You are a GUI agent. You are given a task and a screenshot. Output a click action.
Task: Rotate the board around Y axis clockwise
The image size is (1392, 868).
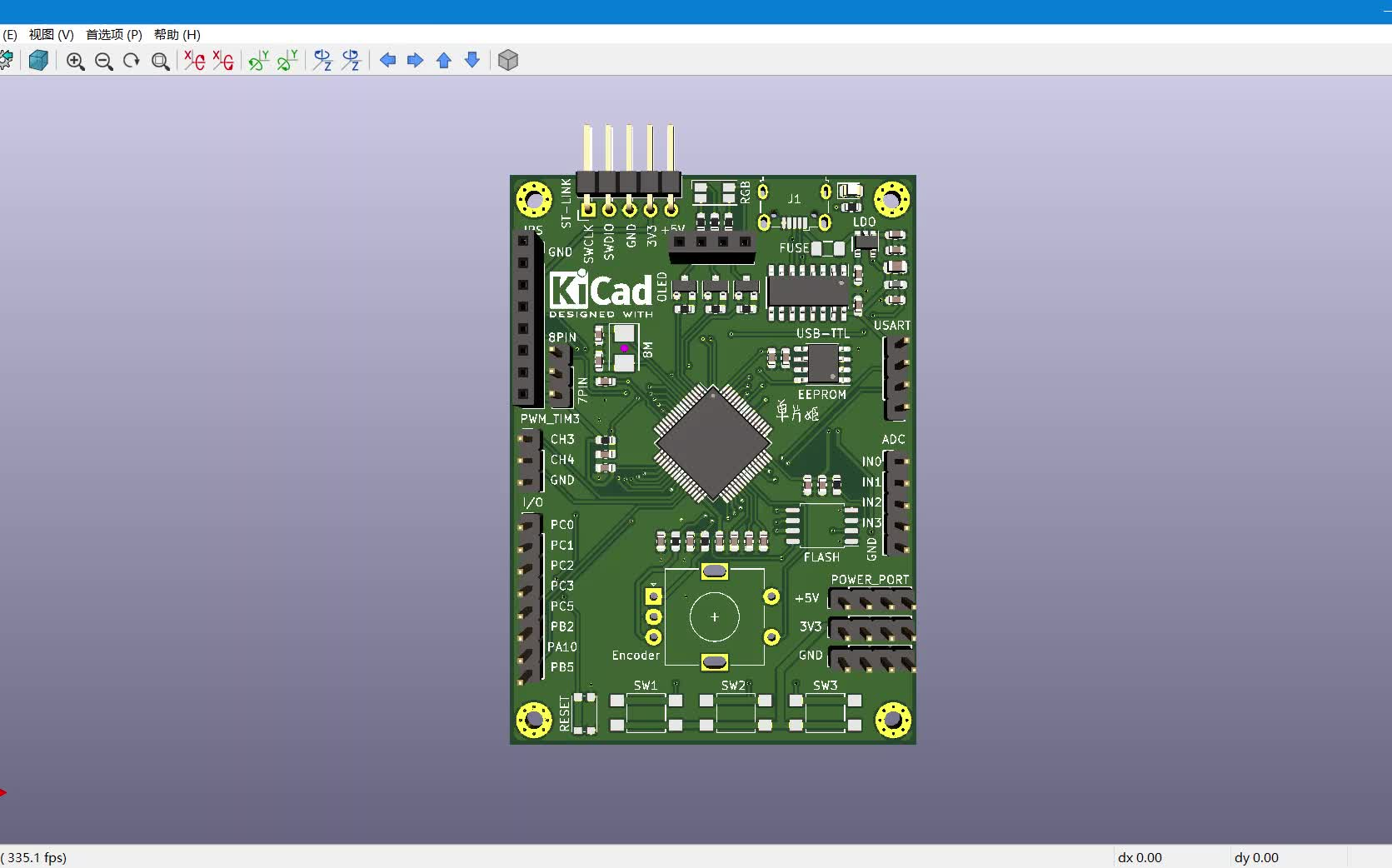pyautogui.click(x=258, y=61)
